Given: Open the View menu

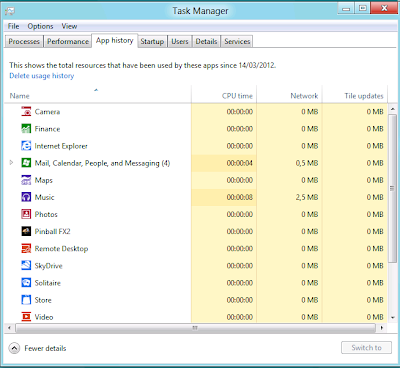Looking at the screenshot, I should pyautogui.click(x=69, y=26).
